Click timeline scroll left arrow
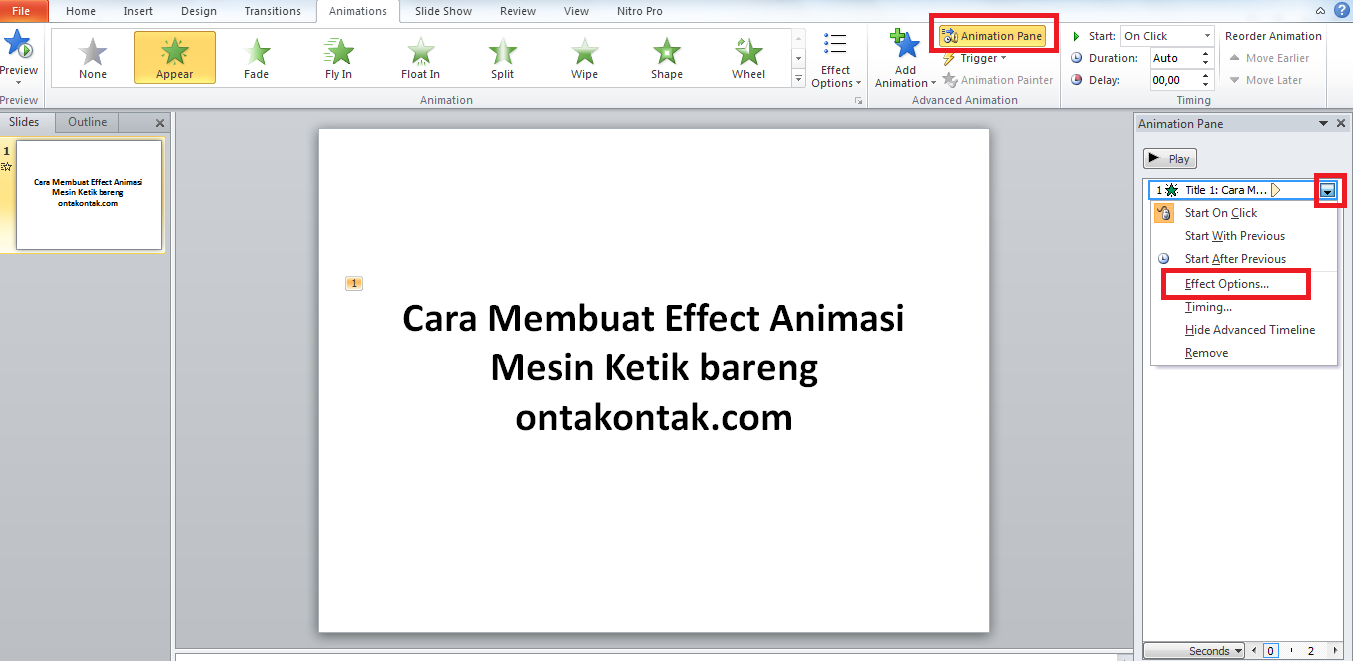1353x661 pixels. point(1254,651)
